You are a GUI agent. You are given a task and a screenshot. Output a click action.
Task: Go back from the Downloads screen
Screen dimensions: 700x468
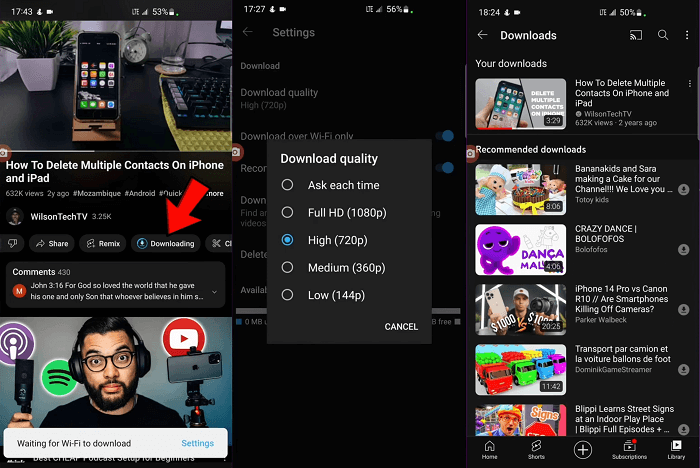(x=482, y=35)
